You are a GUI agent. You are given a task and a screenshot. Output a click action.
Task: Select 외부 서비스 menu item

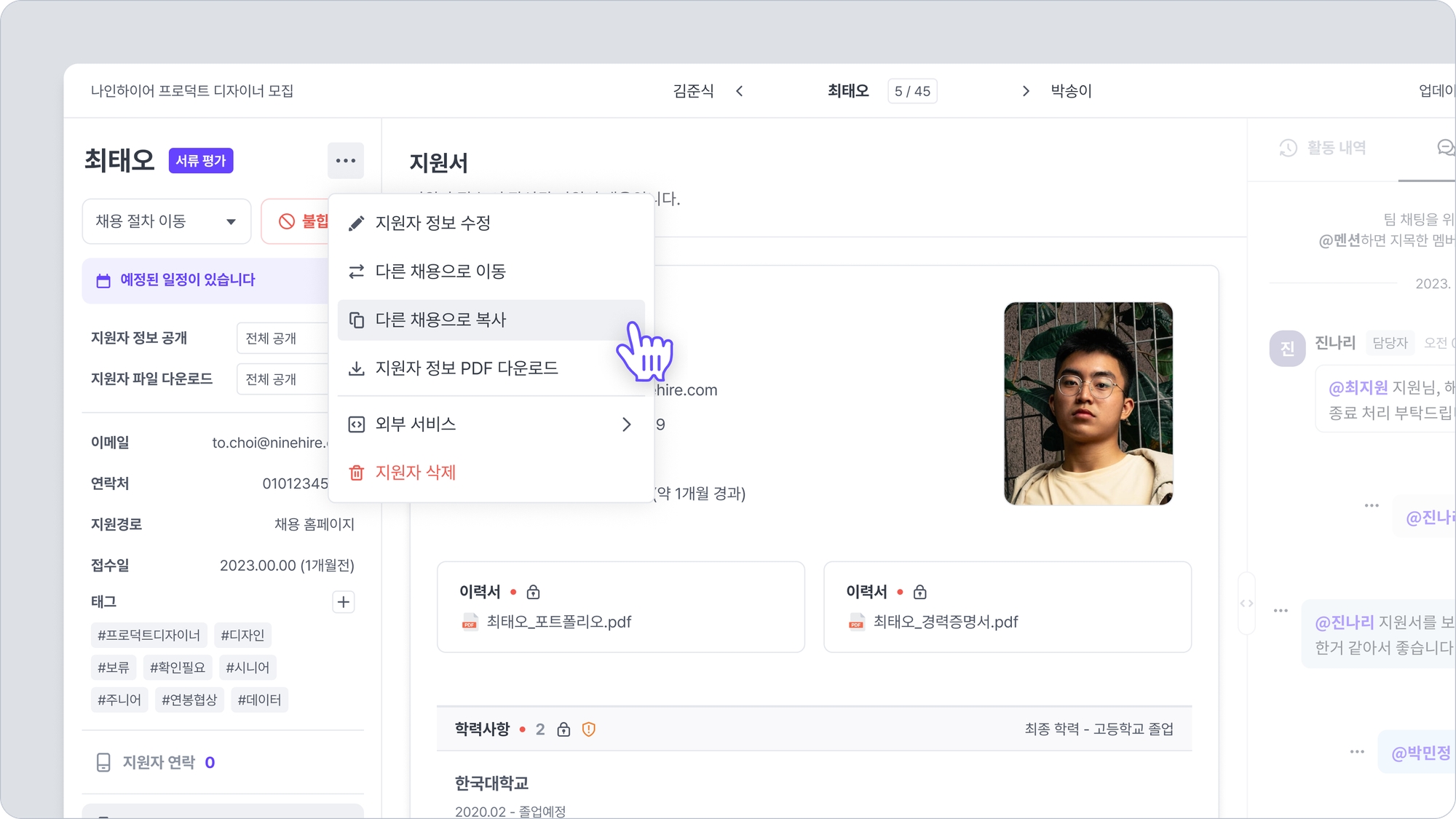pos(491,424)
